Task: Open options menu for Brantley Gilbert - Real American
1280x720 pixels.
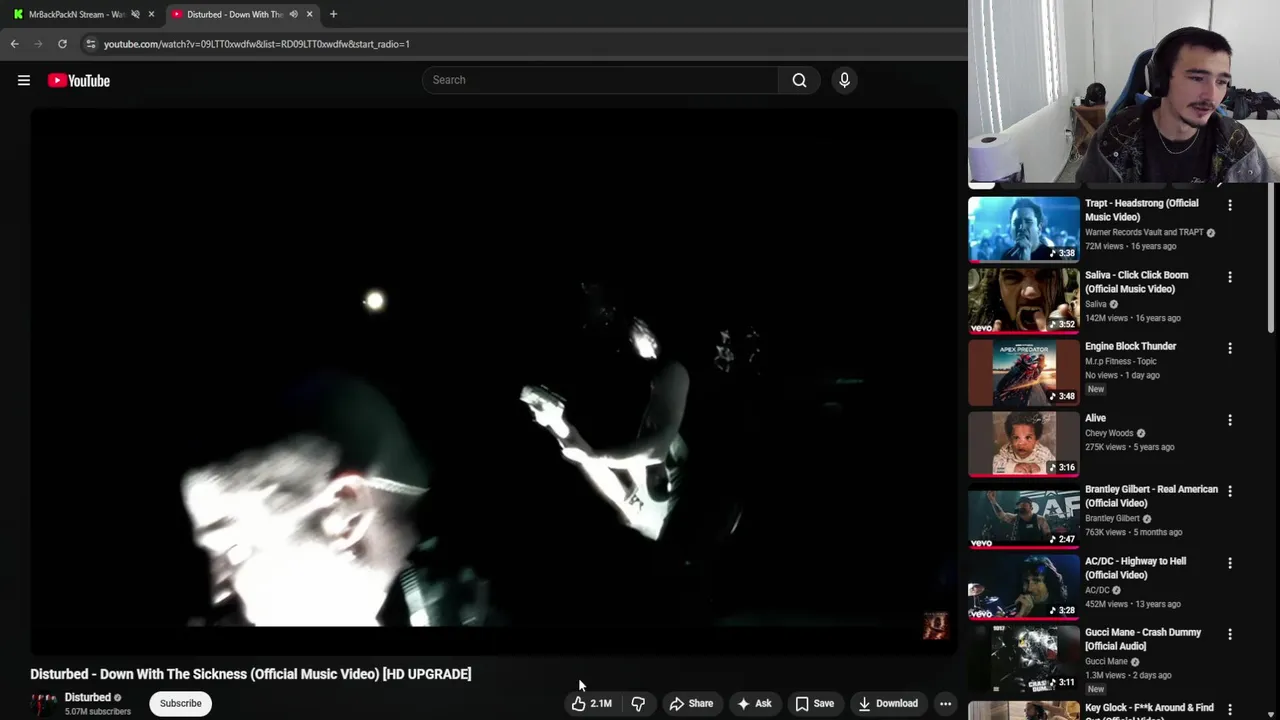Action: click(1230, 491)
